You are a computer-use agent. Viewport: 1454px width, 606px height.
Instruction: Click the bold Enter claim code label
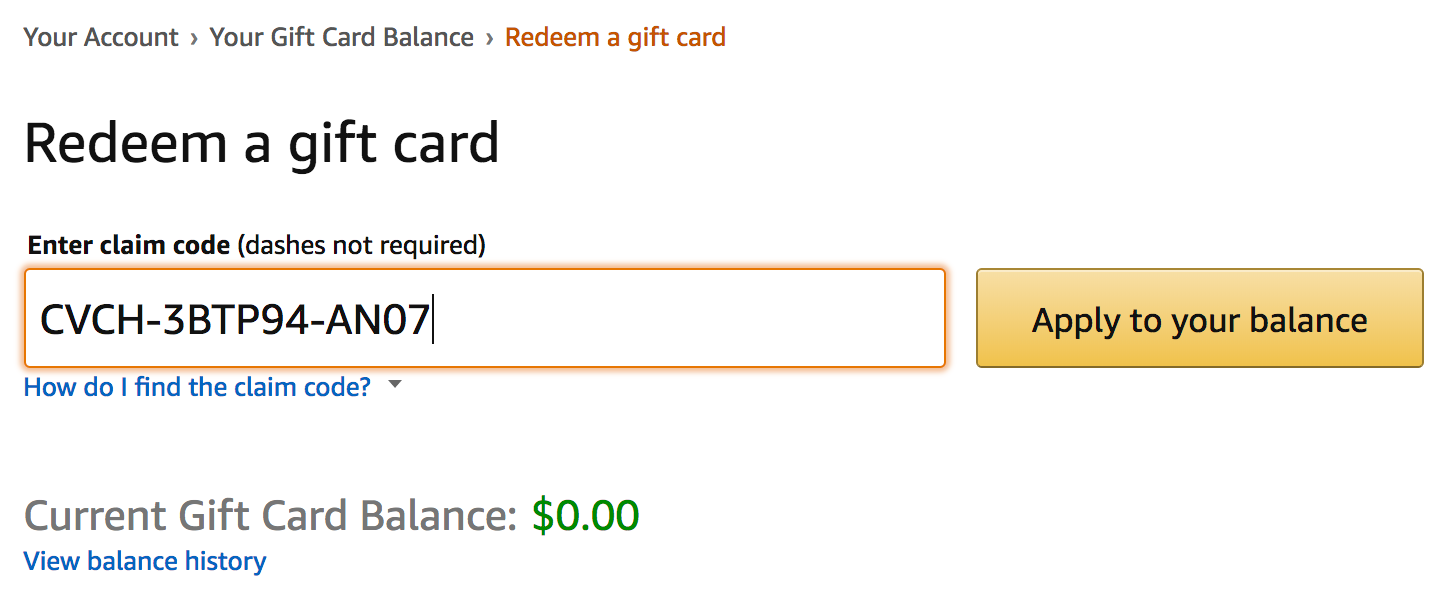(x=129, y=245)
